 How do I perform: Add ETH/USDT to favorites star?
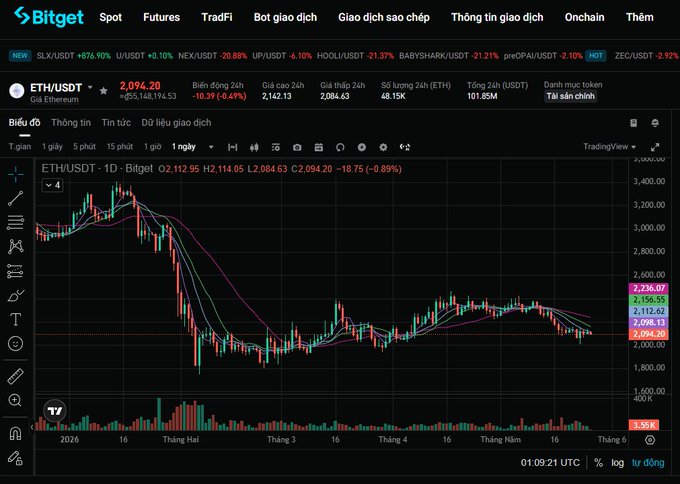click(x=103, y=91)
